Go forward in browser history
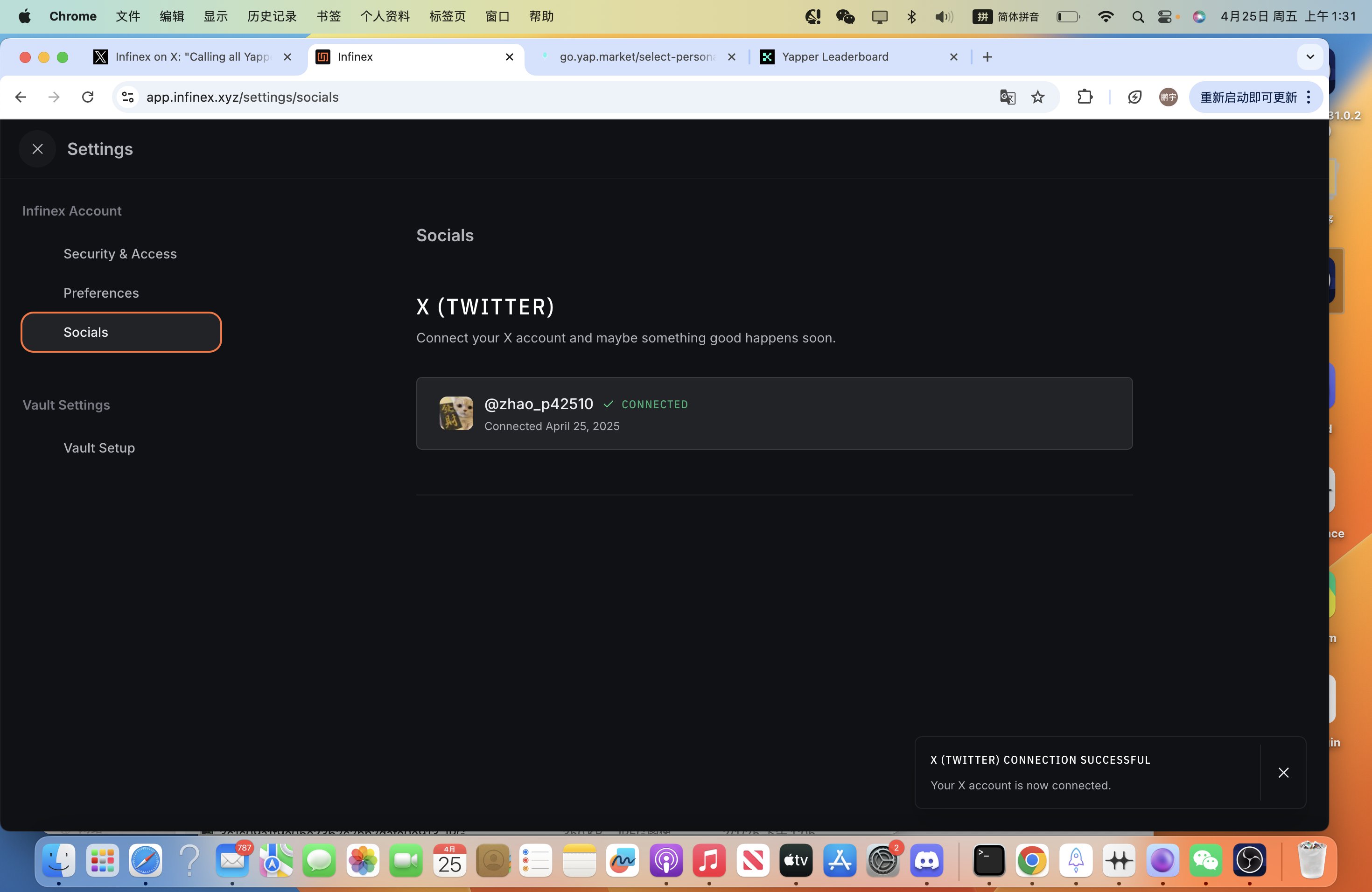The width and height of the screenshot is (1372, 892). 54,98
